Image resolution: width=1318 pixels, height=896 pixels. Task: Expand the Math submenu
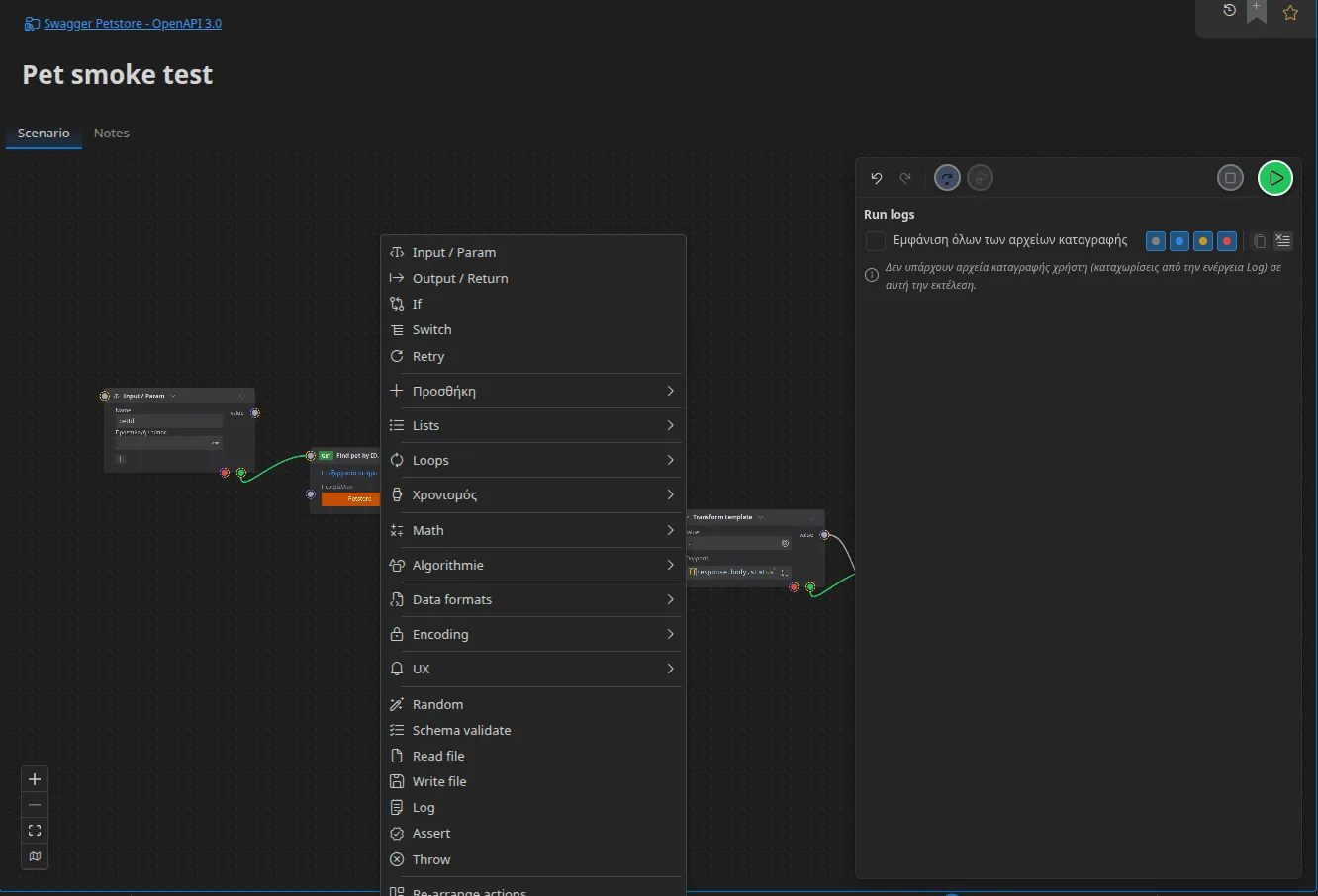[532, 530]
